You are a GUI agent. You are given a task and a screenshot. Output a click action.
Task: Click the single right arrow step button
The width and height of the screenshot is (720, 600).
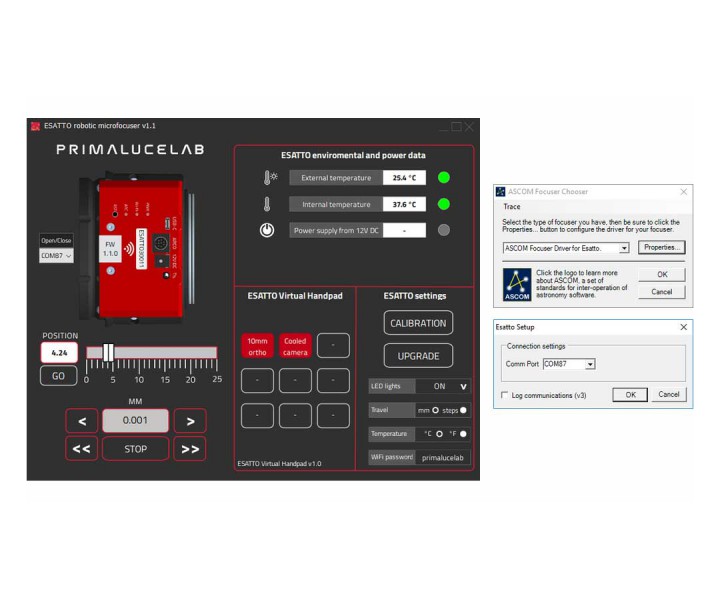point(189,421)
